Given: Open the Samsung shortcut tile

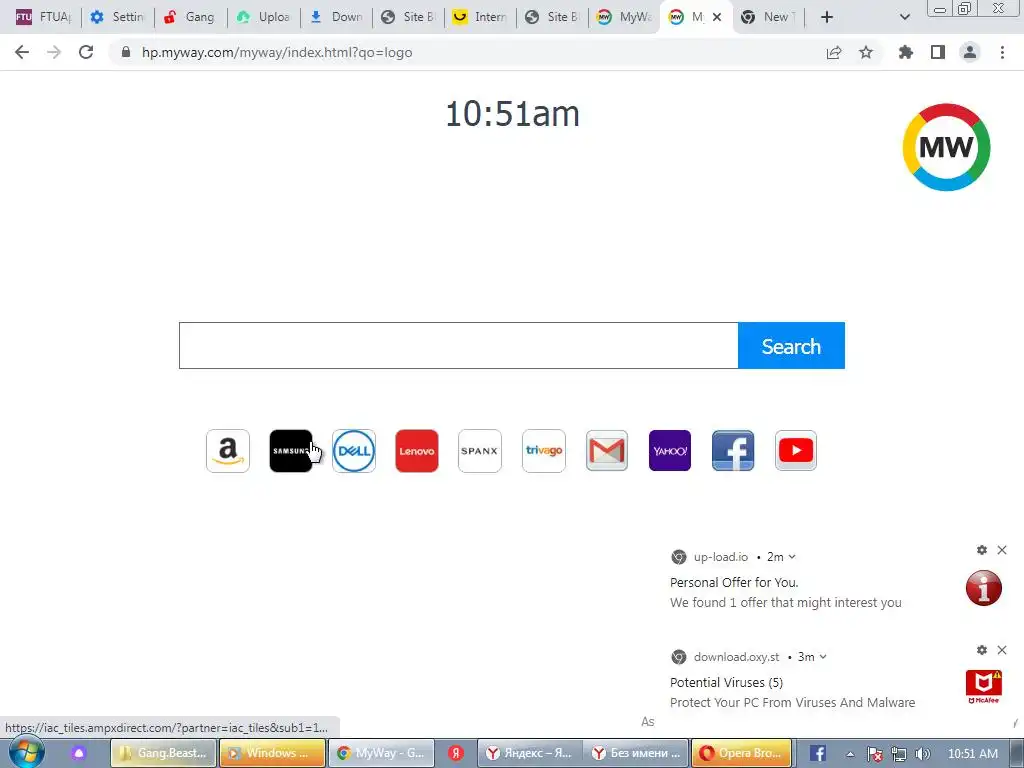Looking at the screenshot, I should point(291,451).
